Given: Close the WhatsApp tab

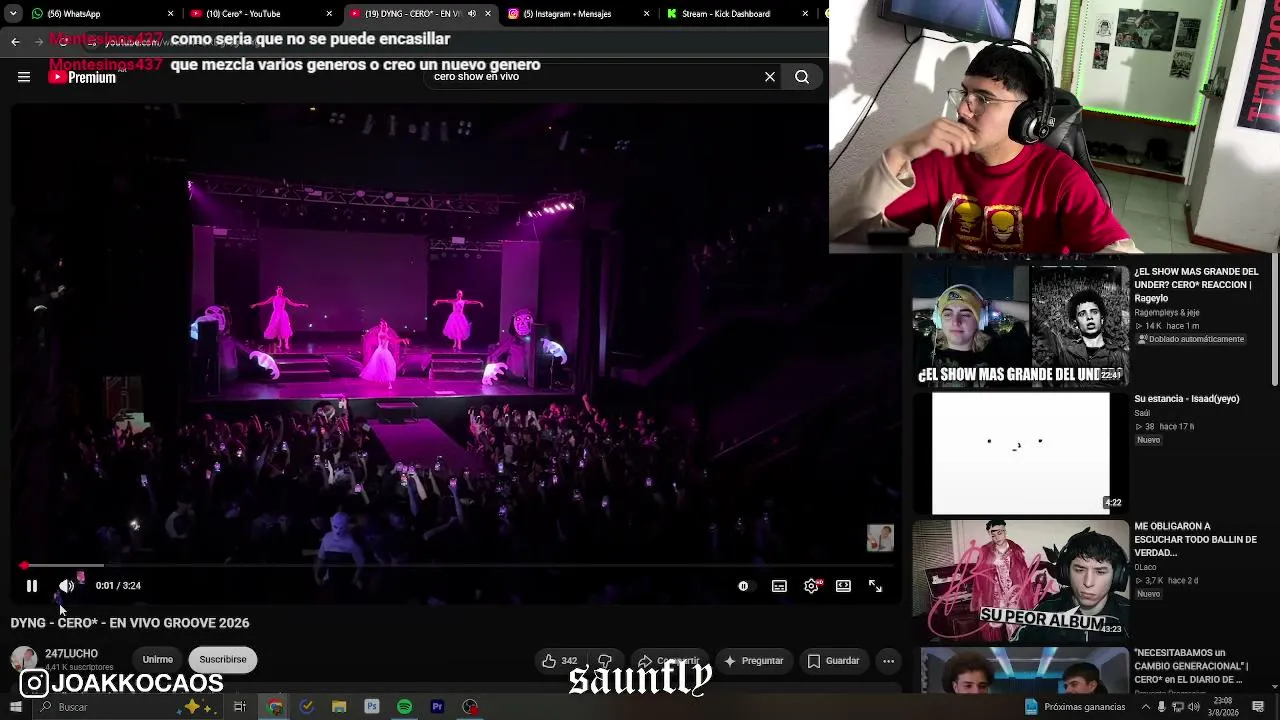Looking at the screenshot, I should pos(170,14).
